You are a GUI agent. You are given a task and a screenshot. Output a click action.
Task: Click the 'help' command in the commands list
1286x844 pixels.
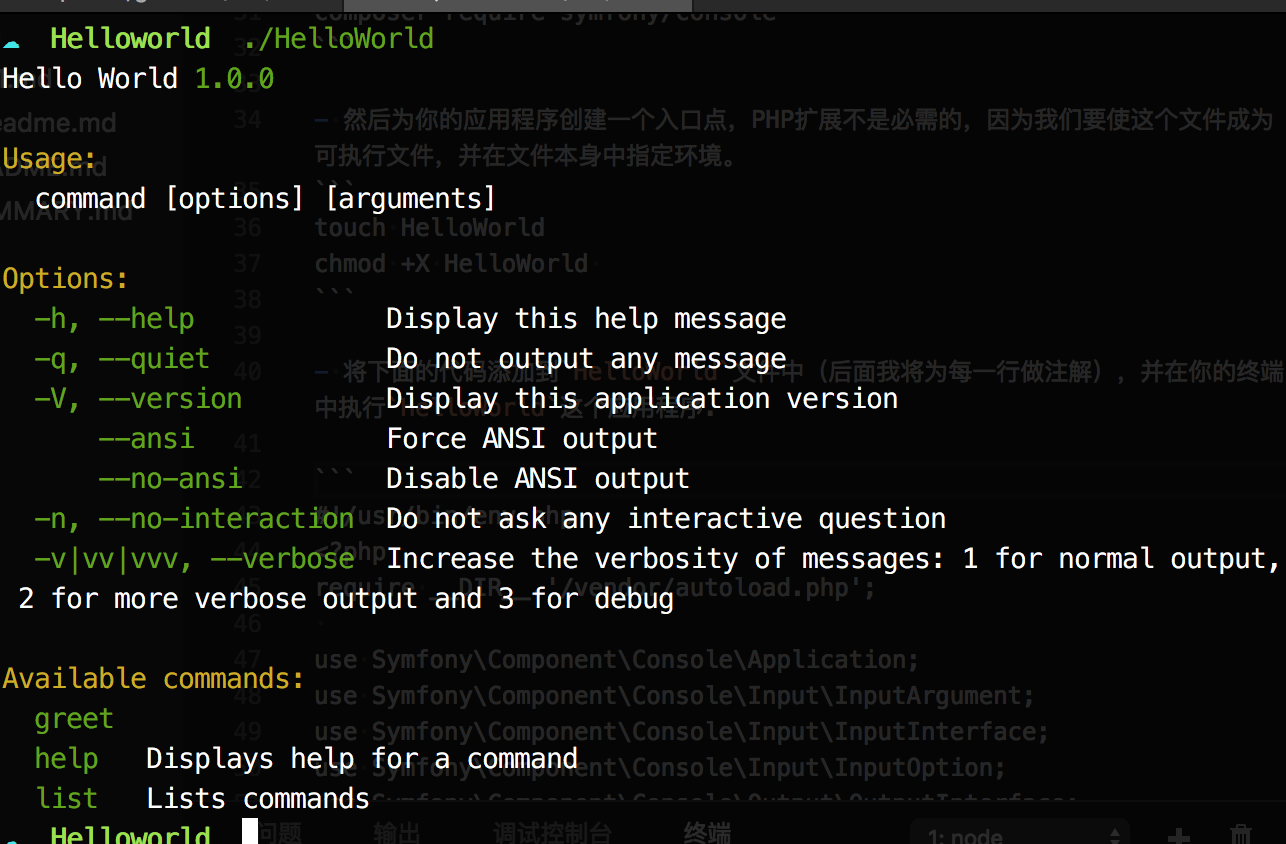[x=66, y=759]
